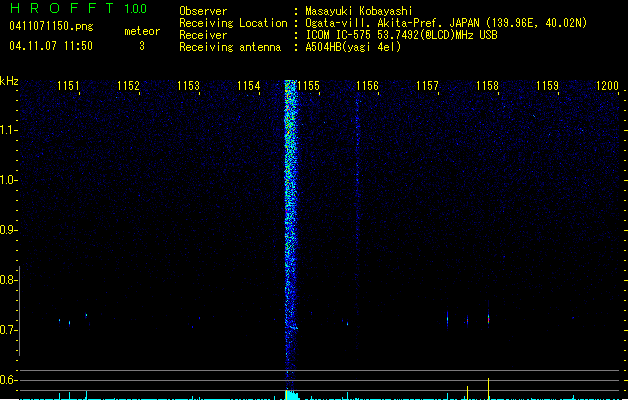
Task: Click the 0.6 frequency axis label
Action: click(x=8, y=380)
